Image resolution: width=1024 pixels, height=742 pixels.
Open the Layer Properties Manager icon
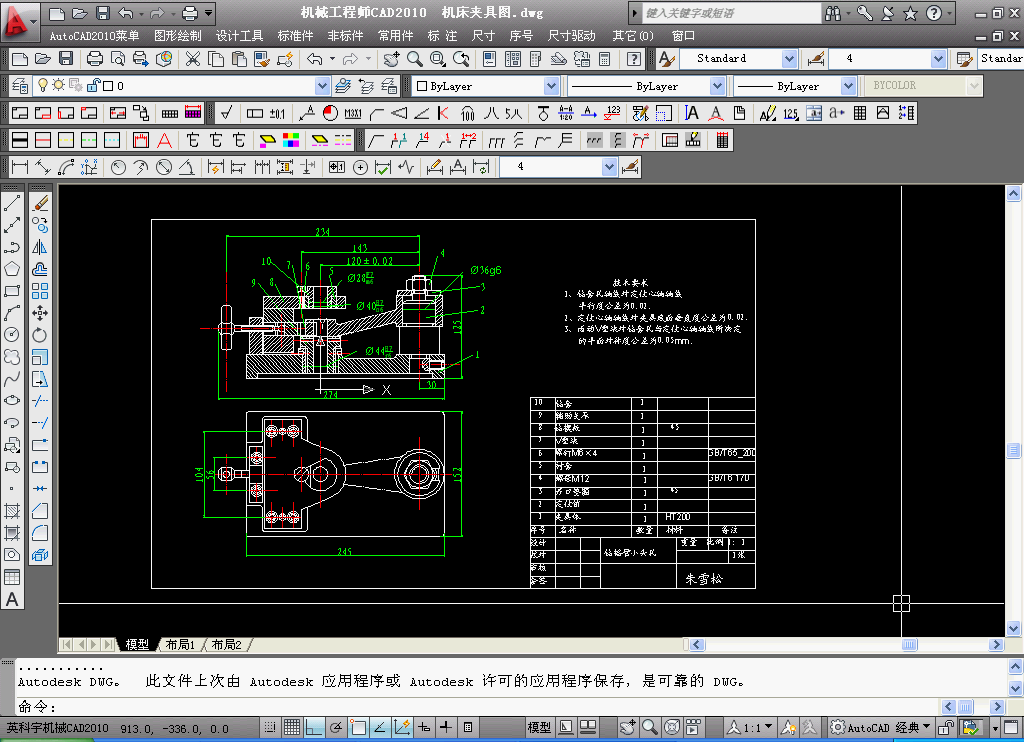[x=20, y=86]
